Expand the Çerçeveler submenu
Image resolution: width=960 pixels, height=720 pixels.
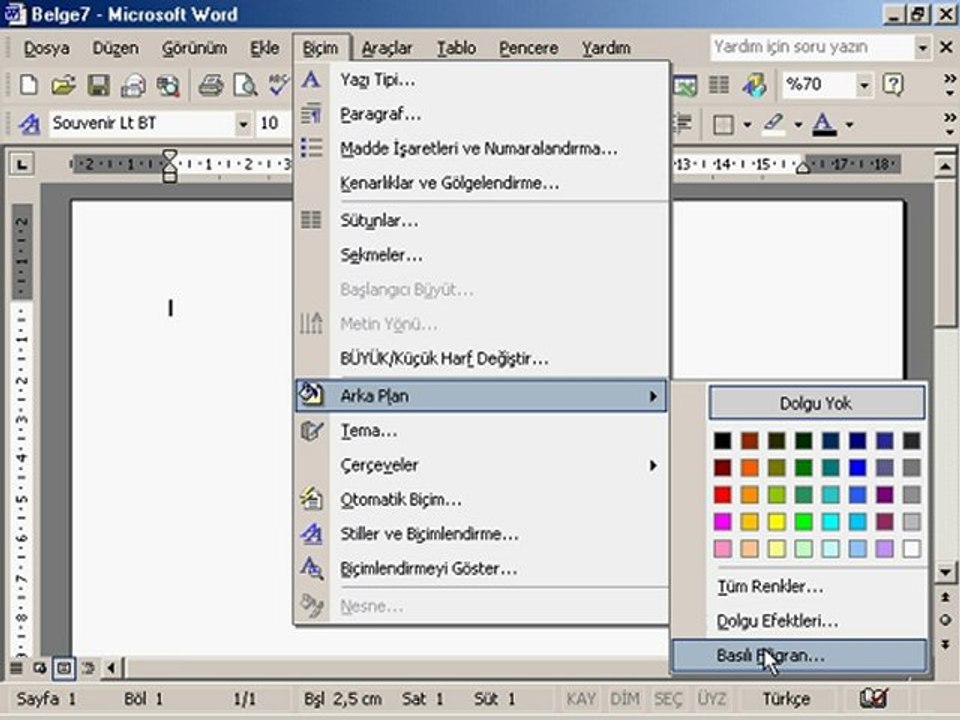tap(481, 465)
